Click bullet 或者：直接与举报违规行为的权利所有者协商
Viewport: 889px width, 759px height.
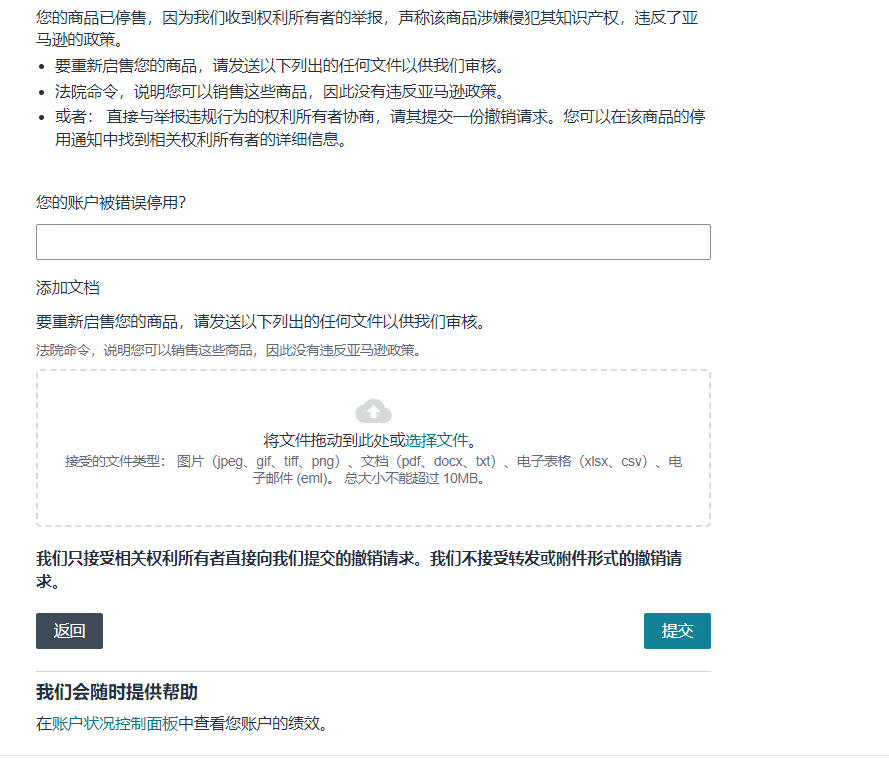(380, 128)
